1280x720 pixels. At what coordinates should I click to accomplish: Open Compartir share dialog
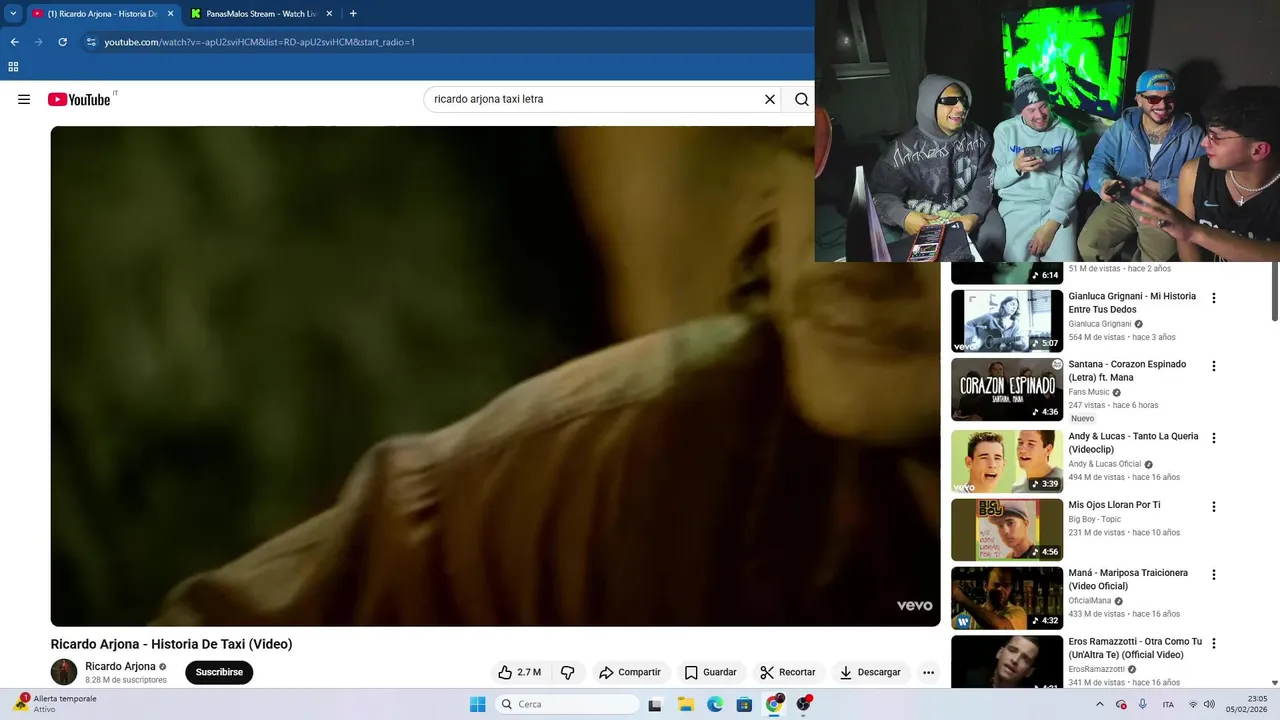pyautogui.click(x=629, y=672)
